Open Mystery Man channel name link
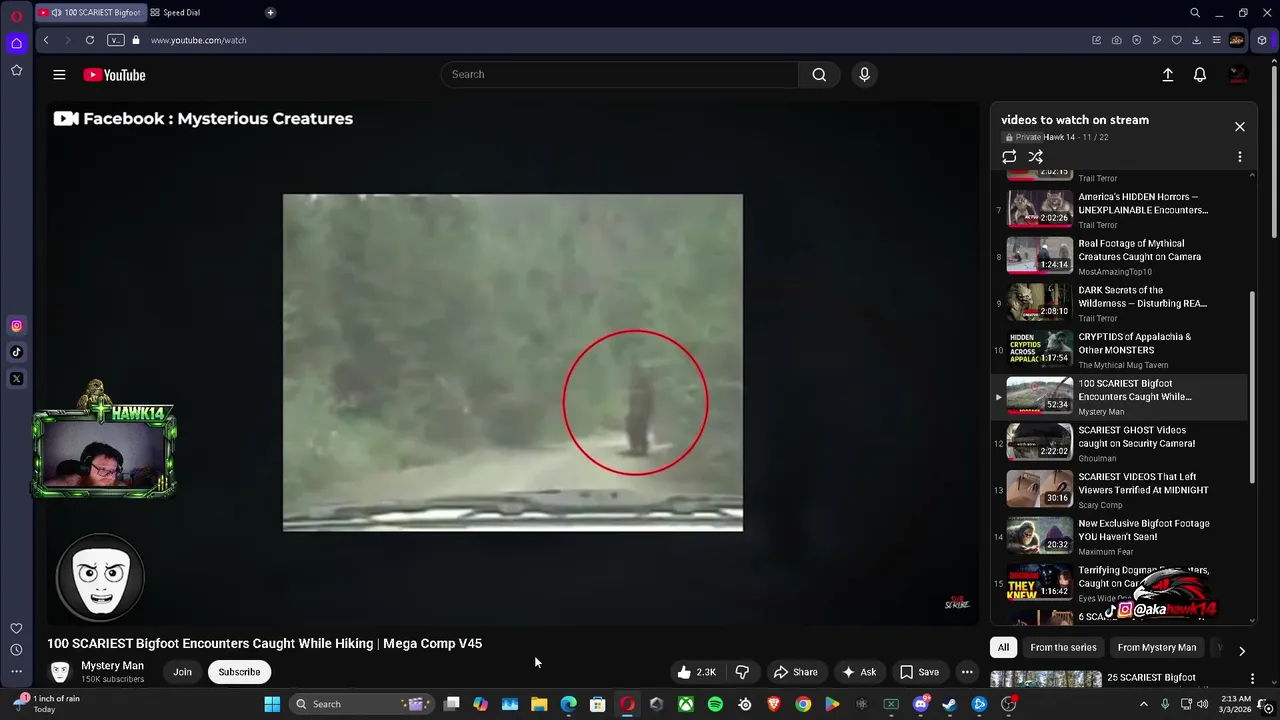The image size is (1280, 720). click(112, 666)
